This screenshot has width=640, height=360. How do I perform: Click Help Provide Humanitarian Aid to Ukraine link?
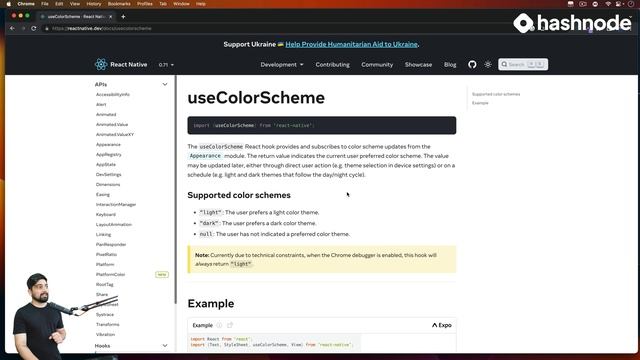point(351,44)
